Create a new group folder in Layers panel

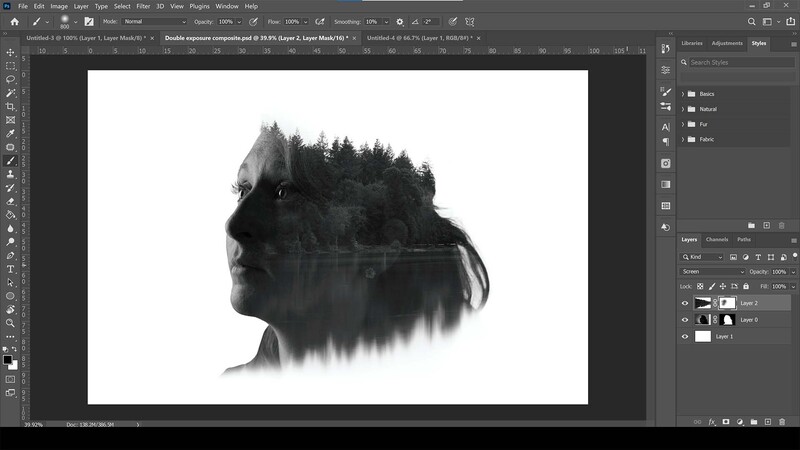754,422
